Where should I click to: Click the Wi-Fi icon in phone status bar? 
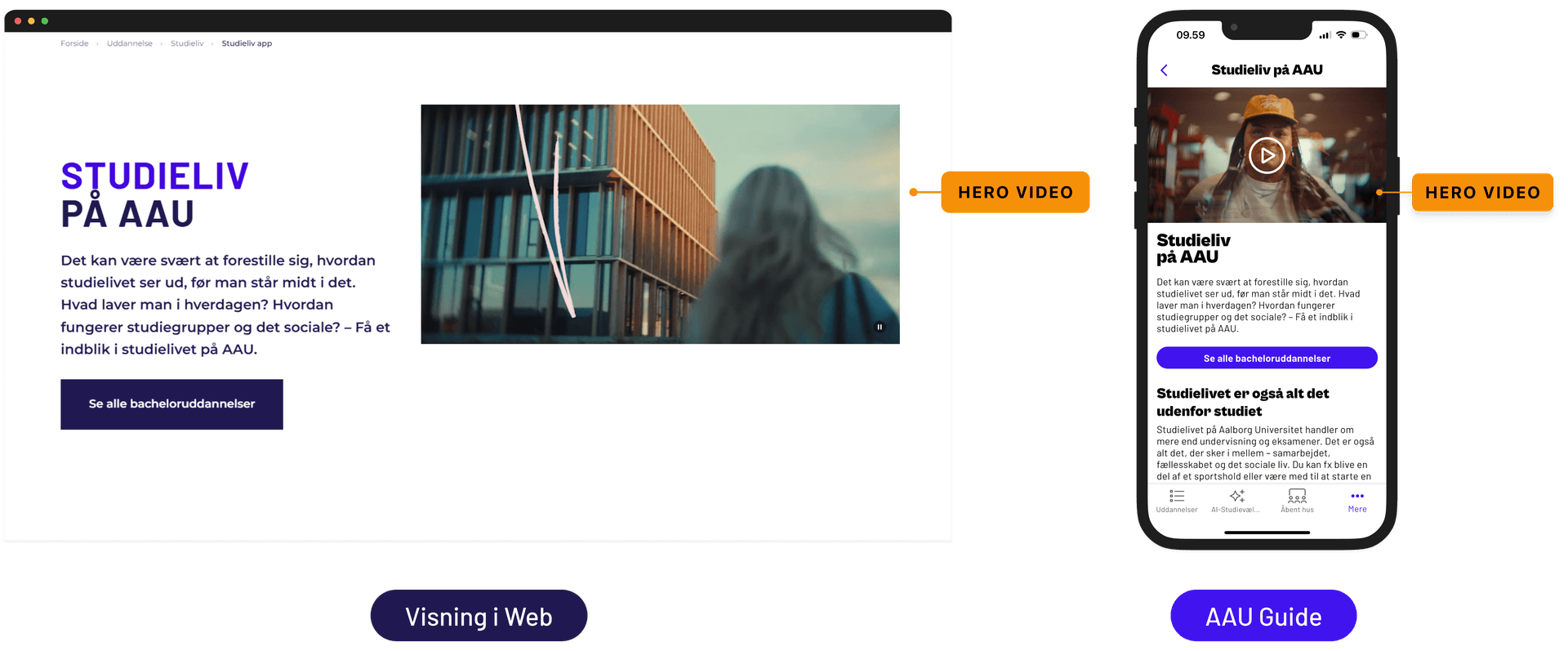pyautogui.click(x=1341, y=35)
